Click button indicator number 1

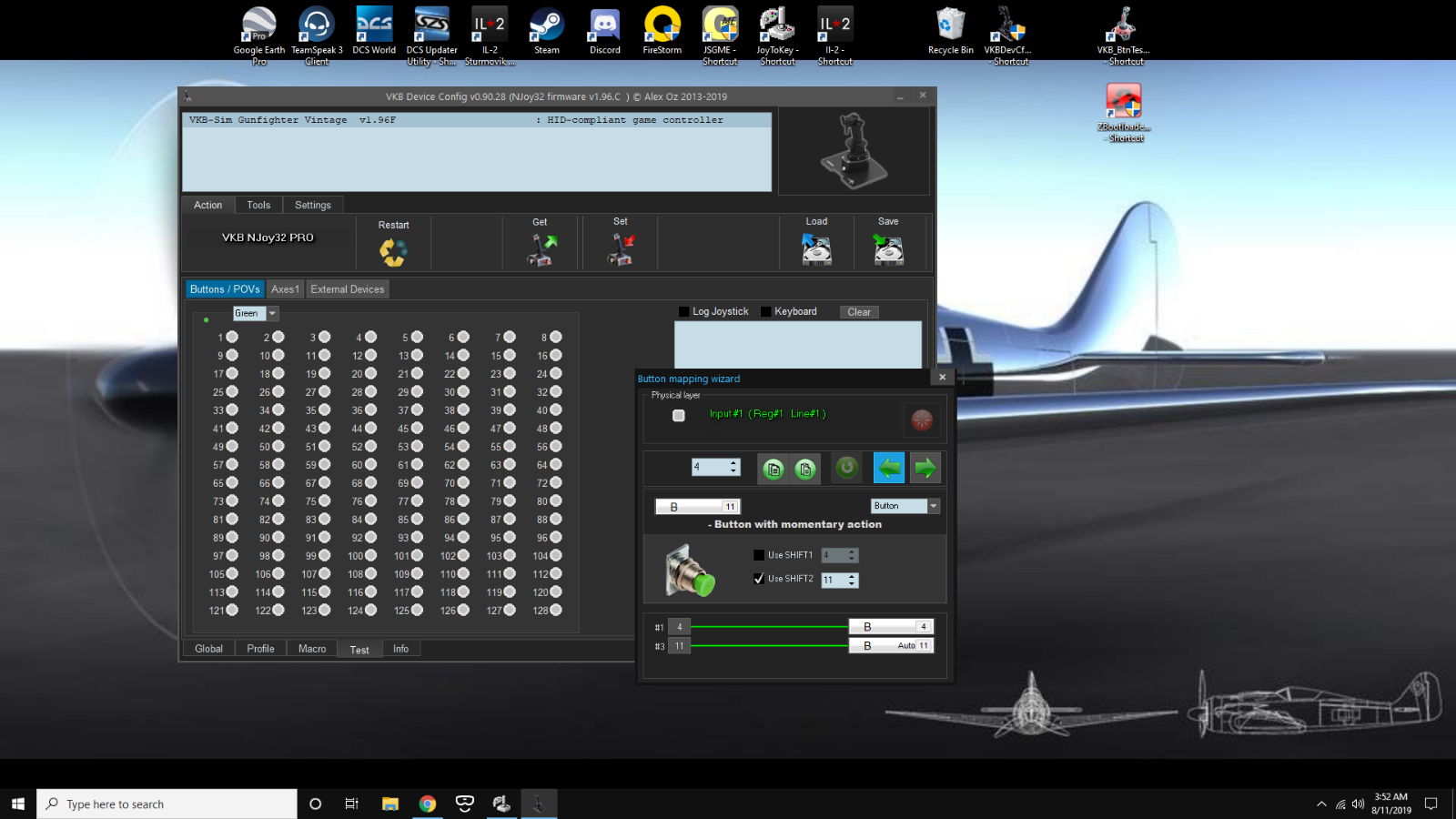pyautogui.click(x=232, y=338)
